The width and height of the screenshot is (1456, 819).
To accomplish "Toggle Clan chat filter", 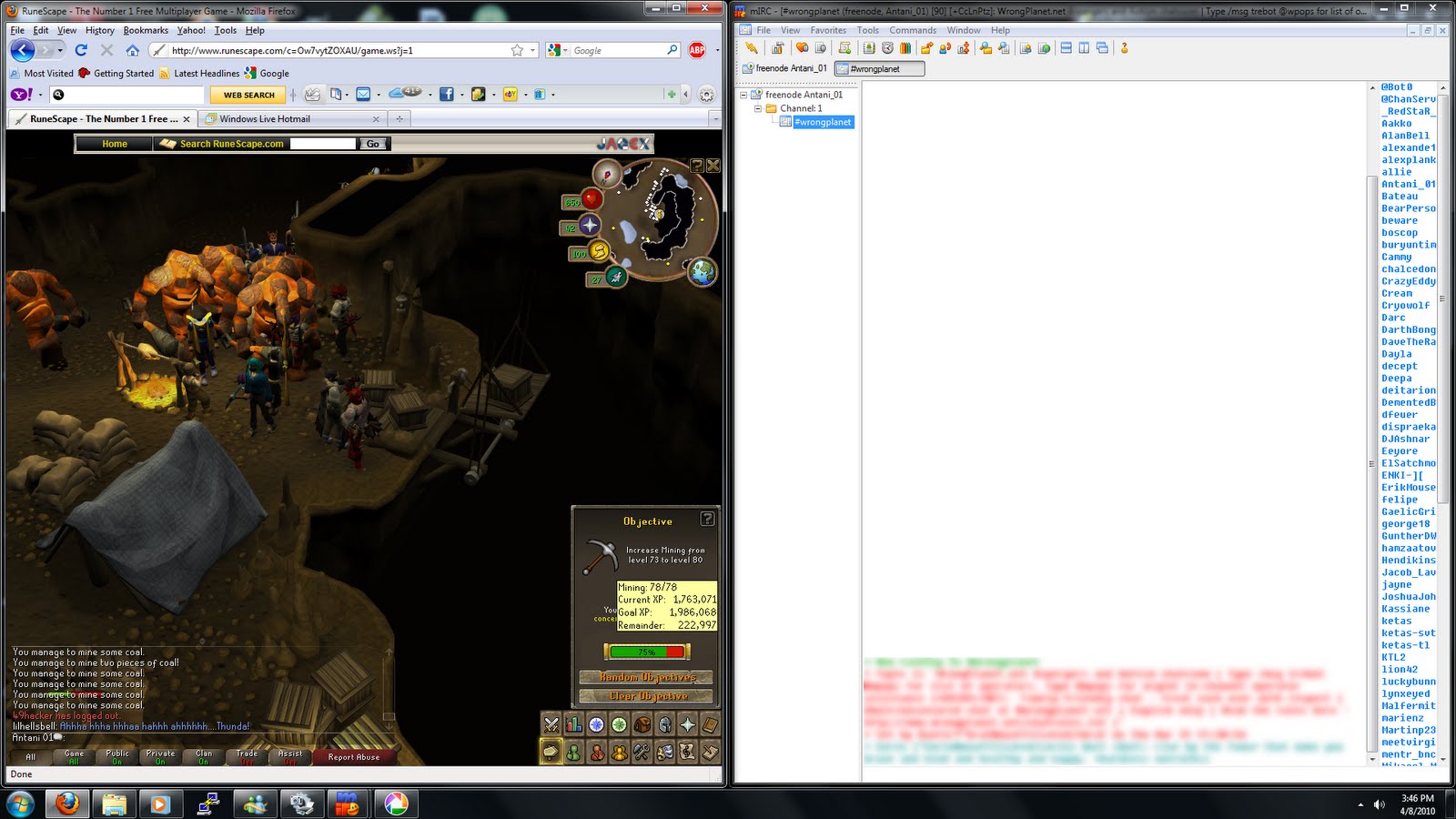I will 204,756.
